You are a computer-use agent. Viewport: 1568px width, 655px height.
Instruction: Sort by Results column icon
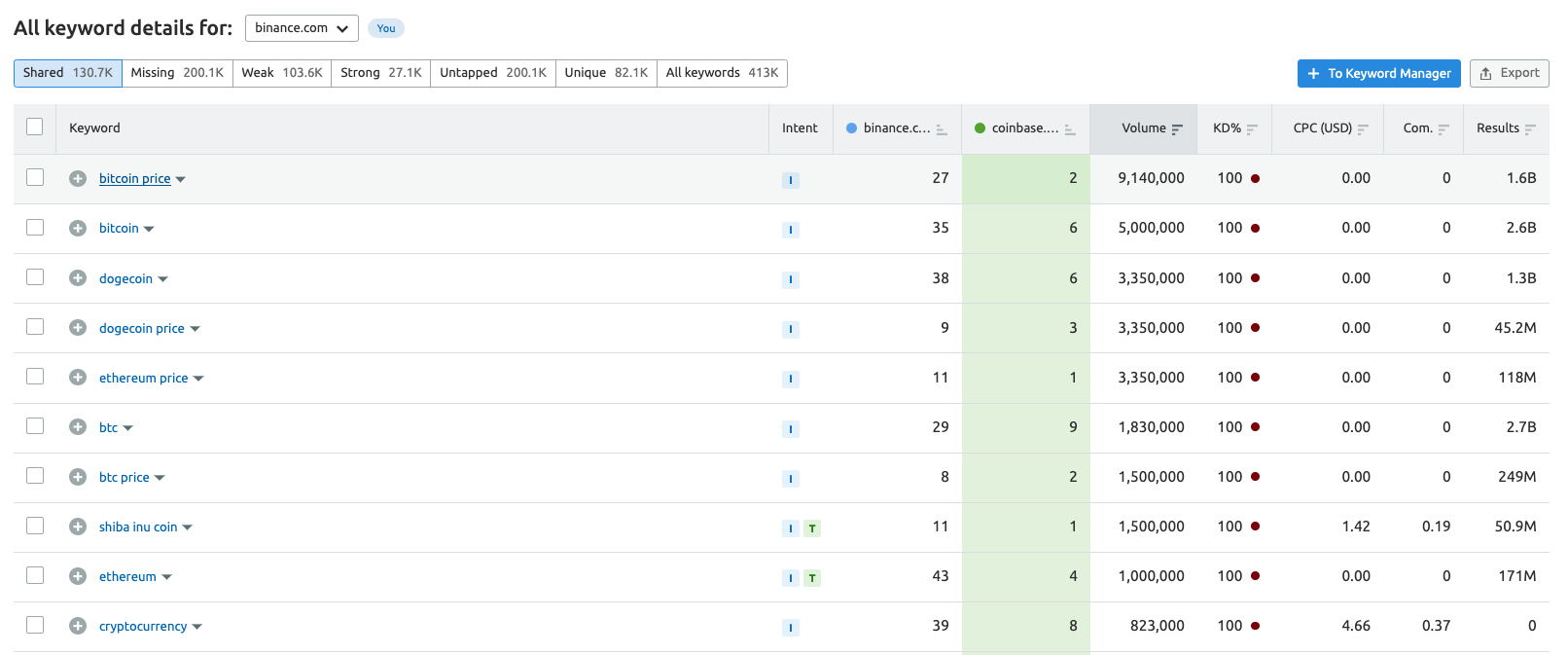[1530, 129]
